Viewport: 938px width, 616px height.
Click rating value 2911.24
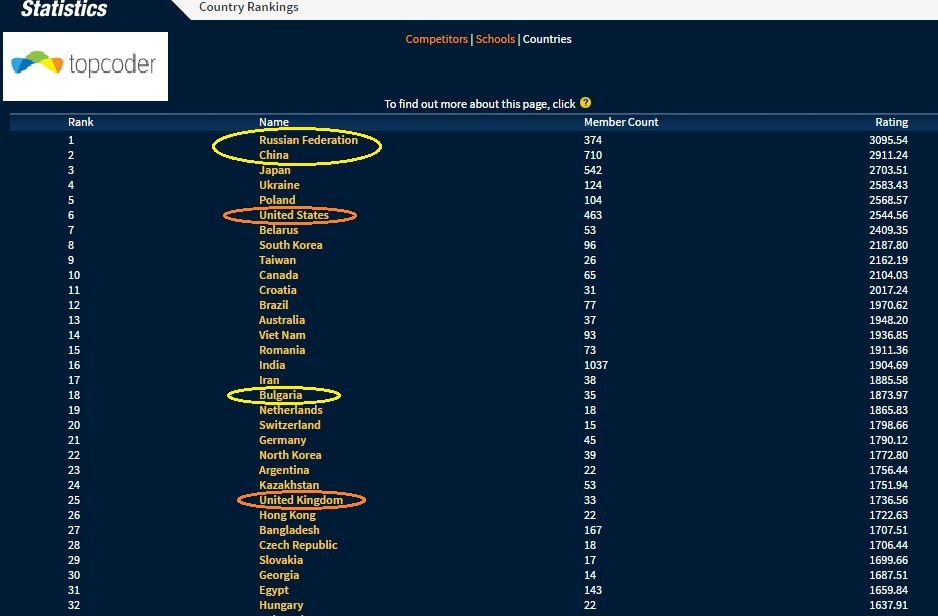click(888, 155)
